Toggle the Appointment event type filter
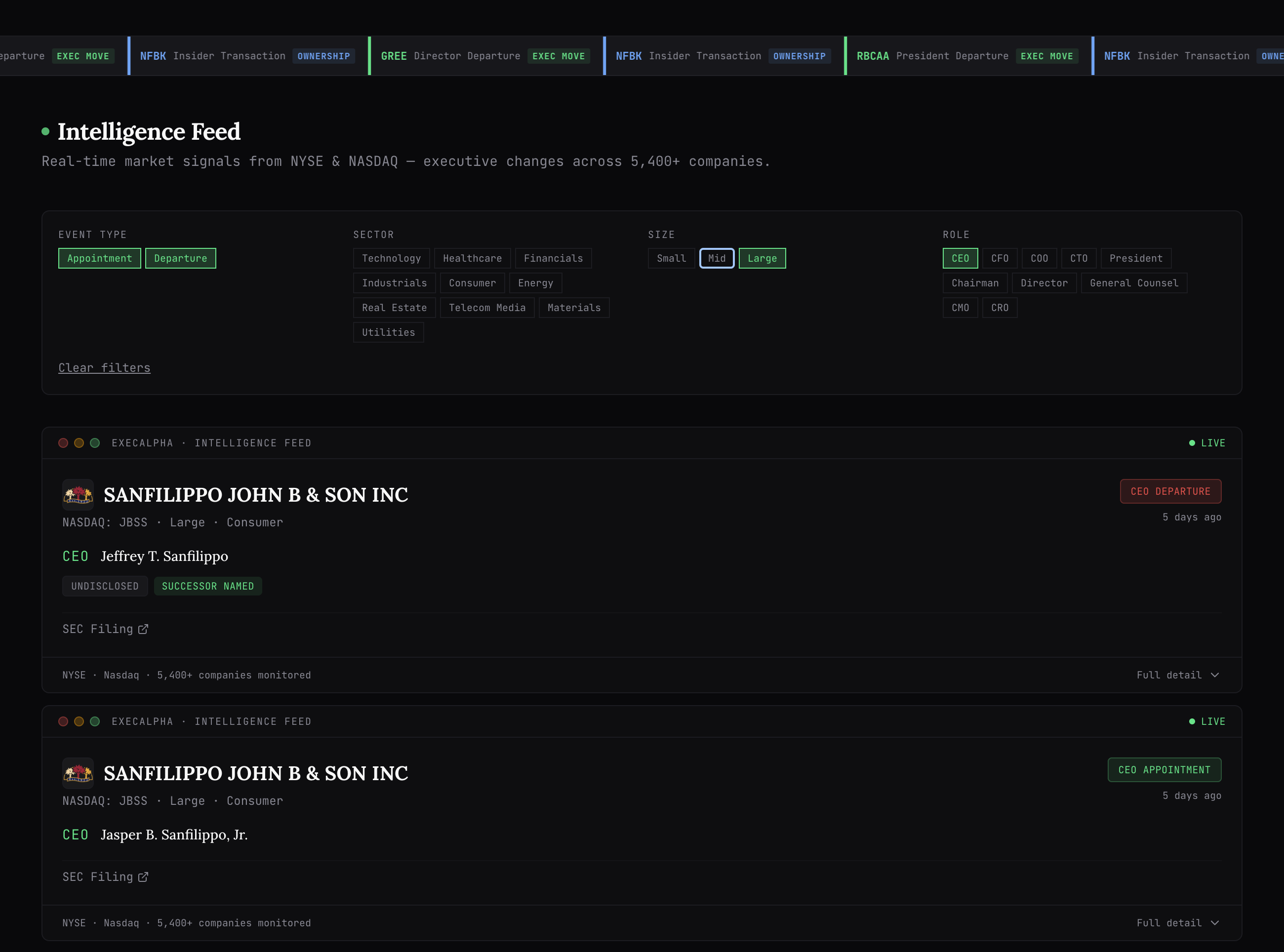The image size is (1284, 952). tap(100, 258)
